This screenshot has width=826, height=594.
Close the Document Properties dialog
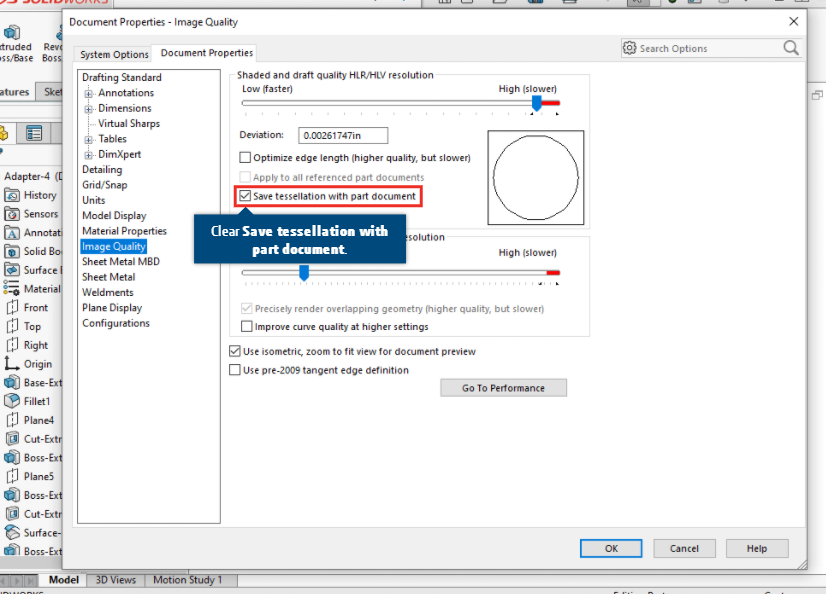tap(793, 22)
